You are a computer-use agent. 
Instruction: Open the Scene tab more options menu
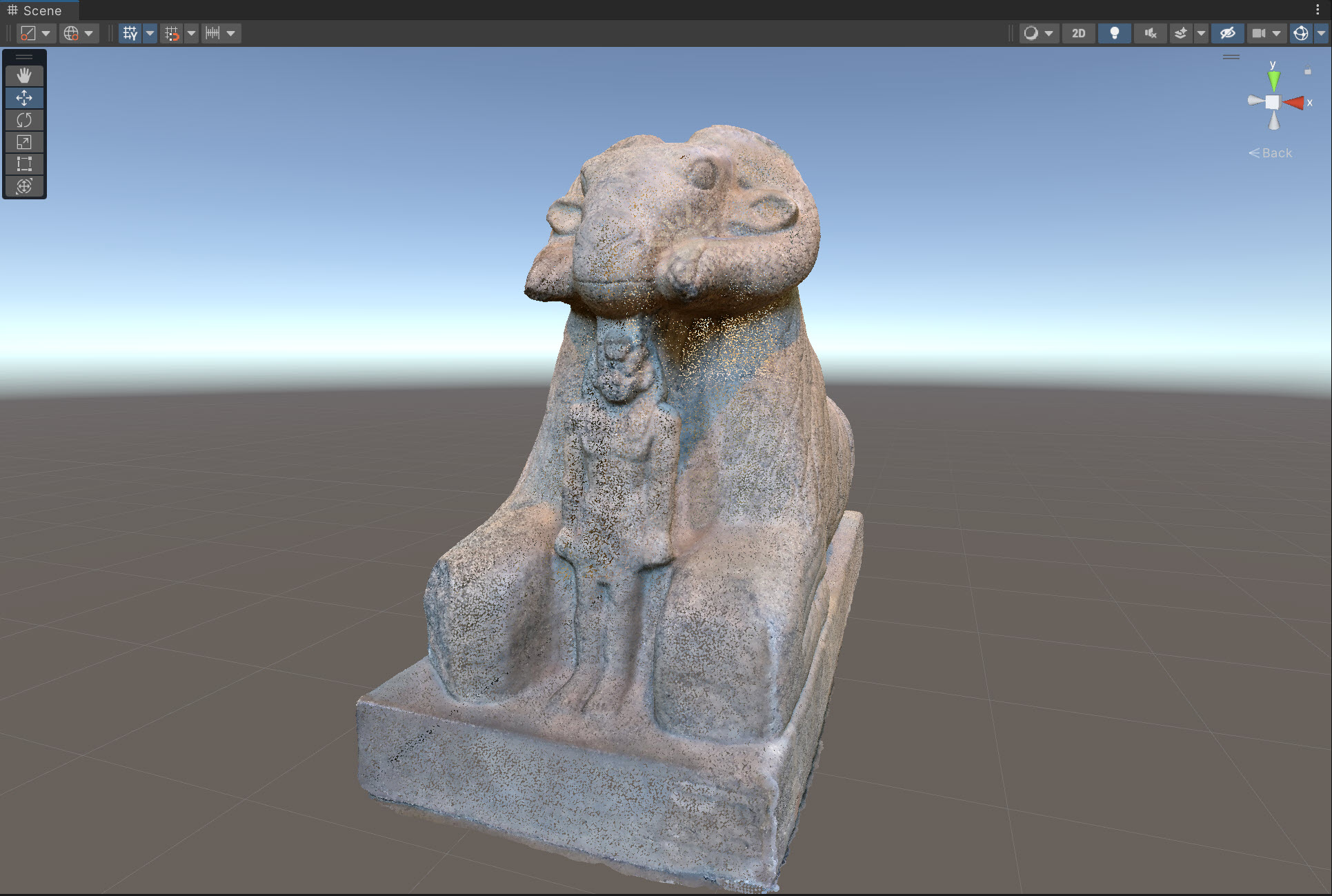tap(1318, 10)
